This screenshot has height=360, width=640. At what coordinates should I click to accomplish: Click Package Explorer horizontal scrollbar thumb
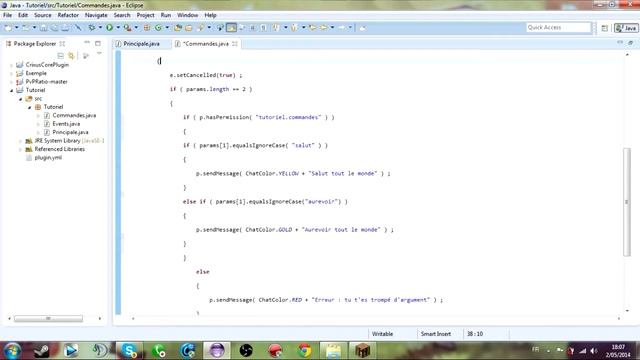48,318
